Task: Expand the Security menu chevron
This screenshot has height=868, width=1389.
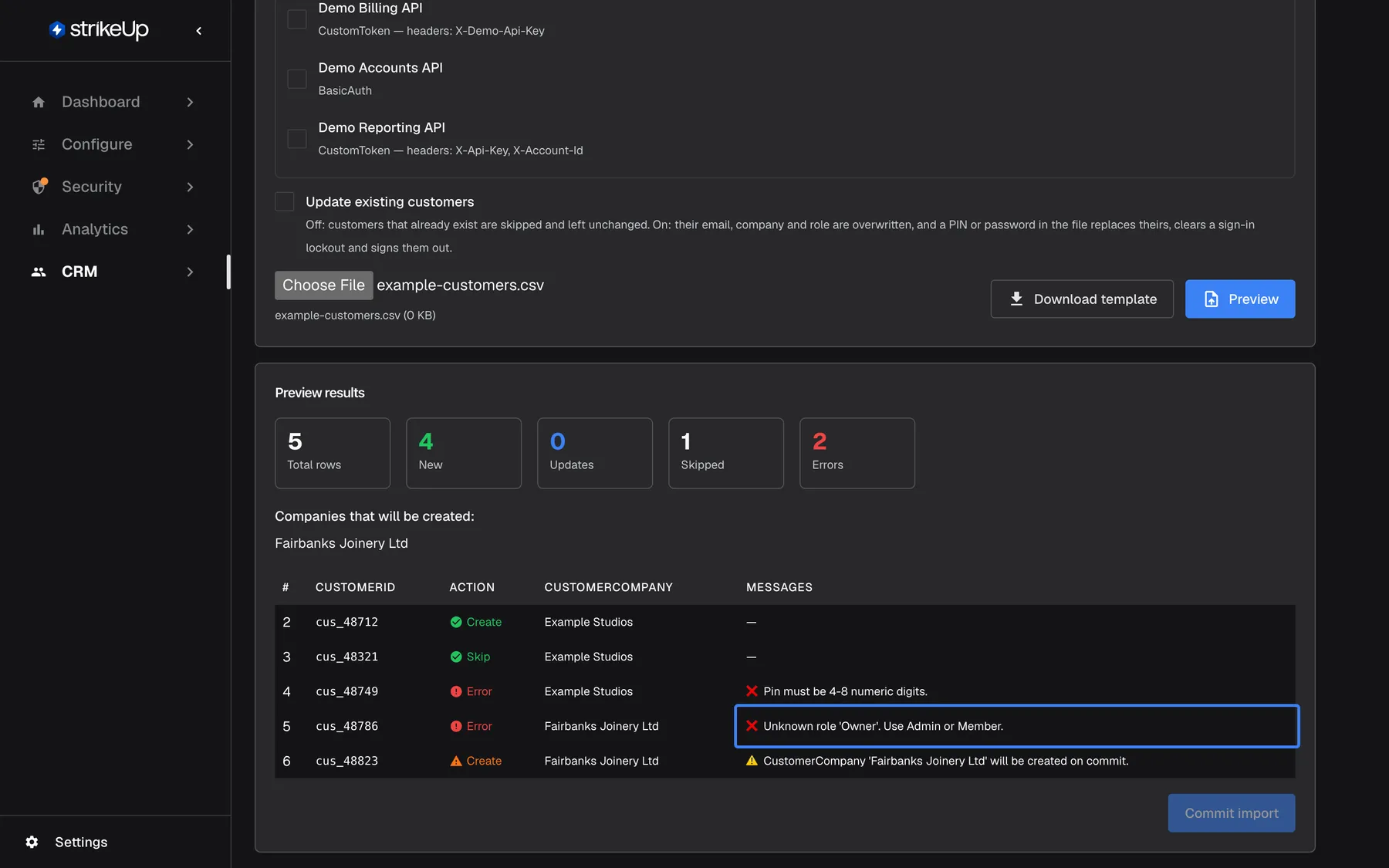Action: (190, 187)
